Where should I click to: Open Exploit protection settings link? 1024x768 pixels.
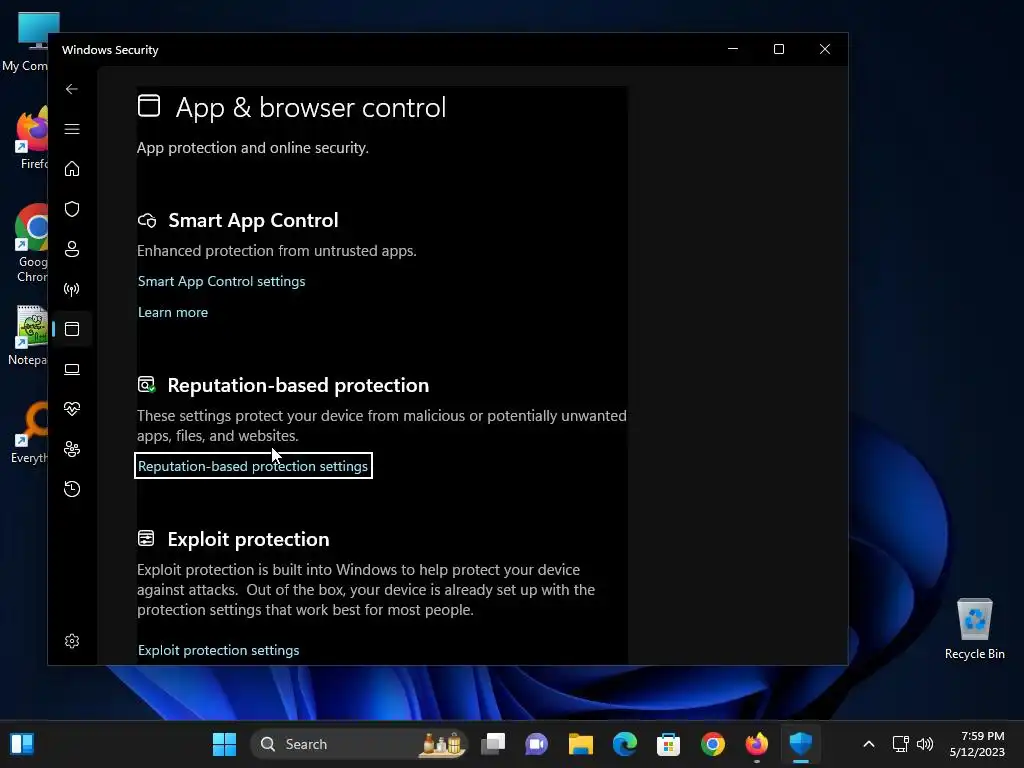coord(219,650)
